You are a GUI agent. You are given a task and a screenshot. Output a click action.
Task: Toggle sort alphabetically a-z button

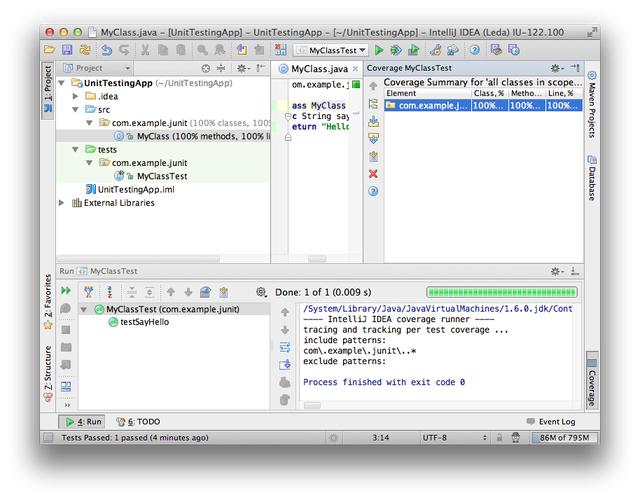(109, 292)
